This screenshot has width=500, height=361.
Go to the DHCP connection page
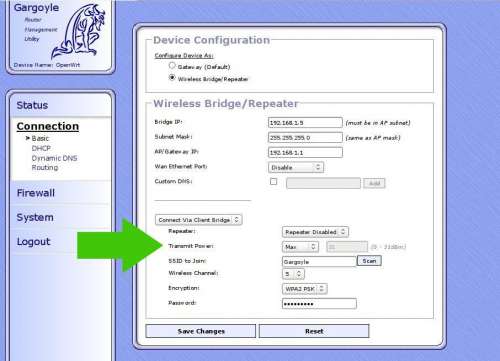click(41, 148)
